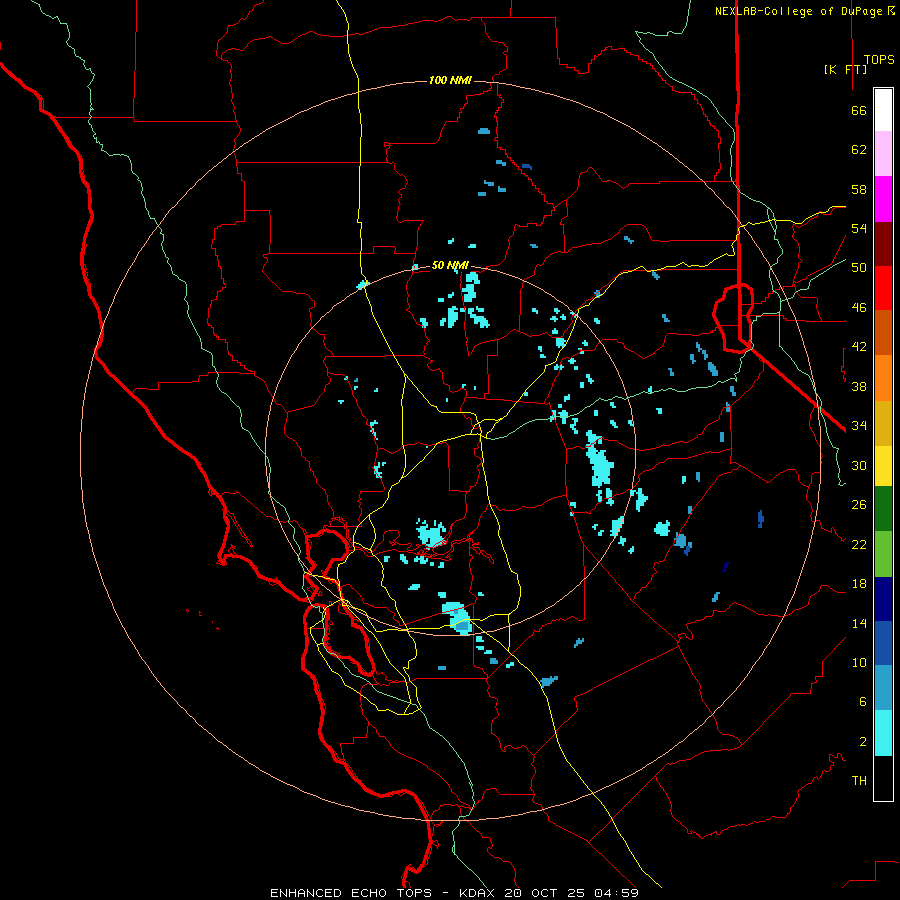Click the '50' legend value label
Screen dimensions: 900x900
(859, 268)
